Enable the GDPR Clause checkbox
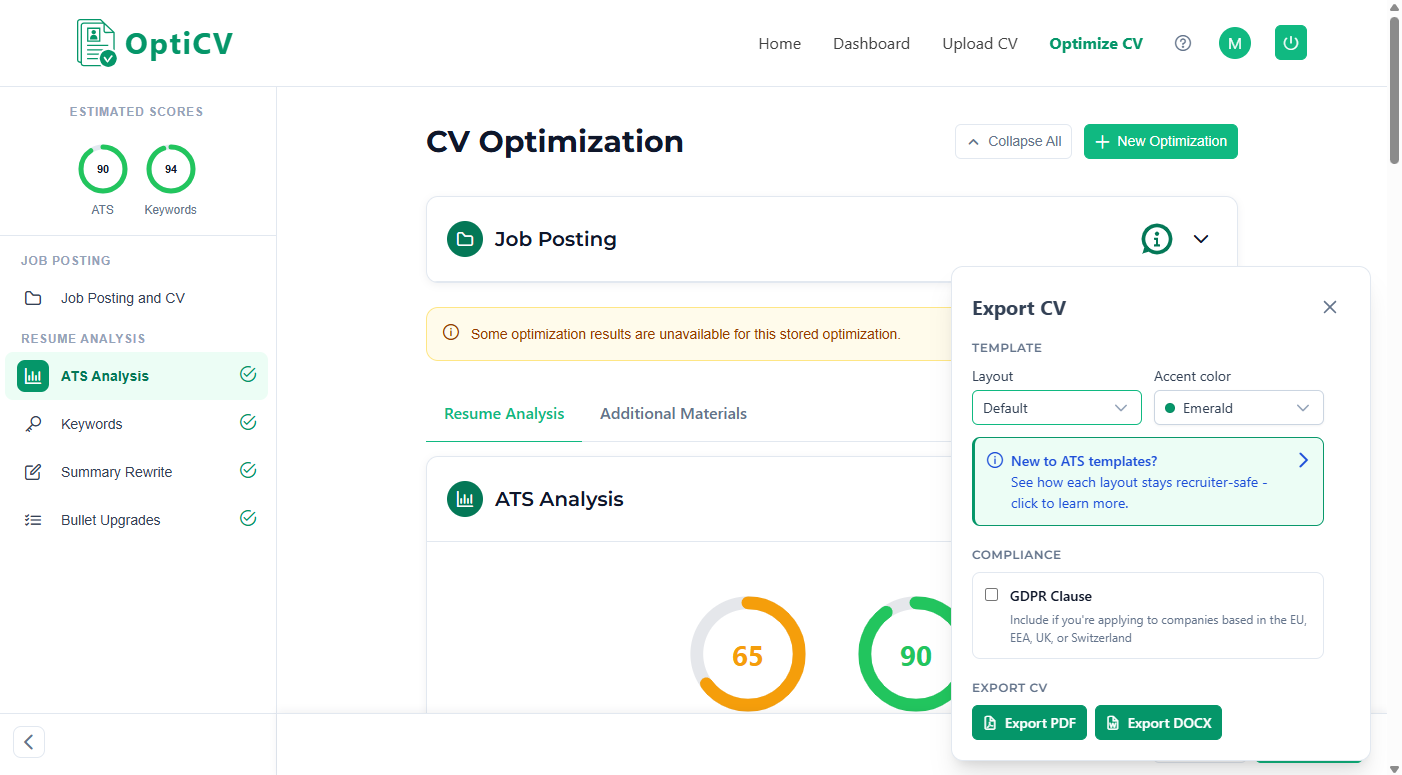The image size is (1402, 775). click(991, 595)
